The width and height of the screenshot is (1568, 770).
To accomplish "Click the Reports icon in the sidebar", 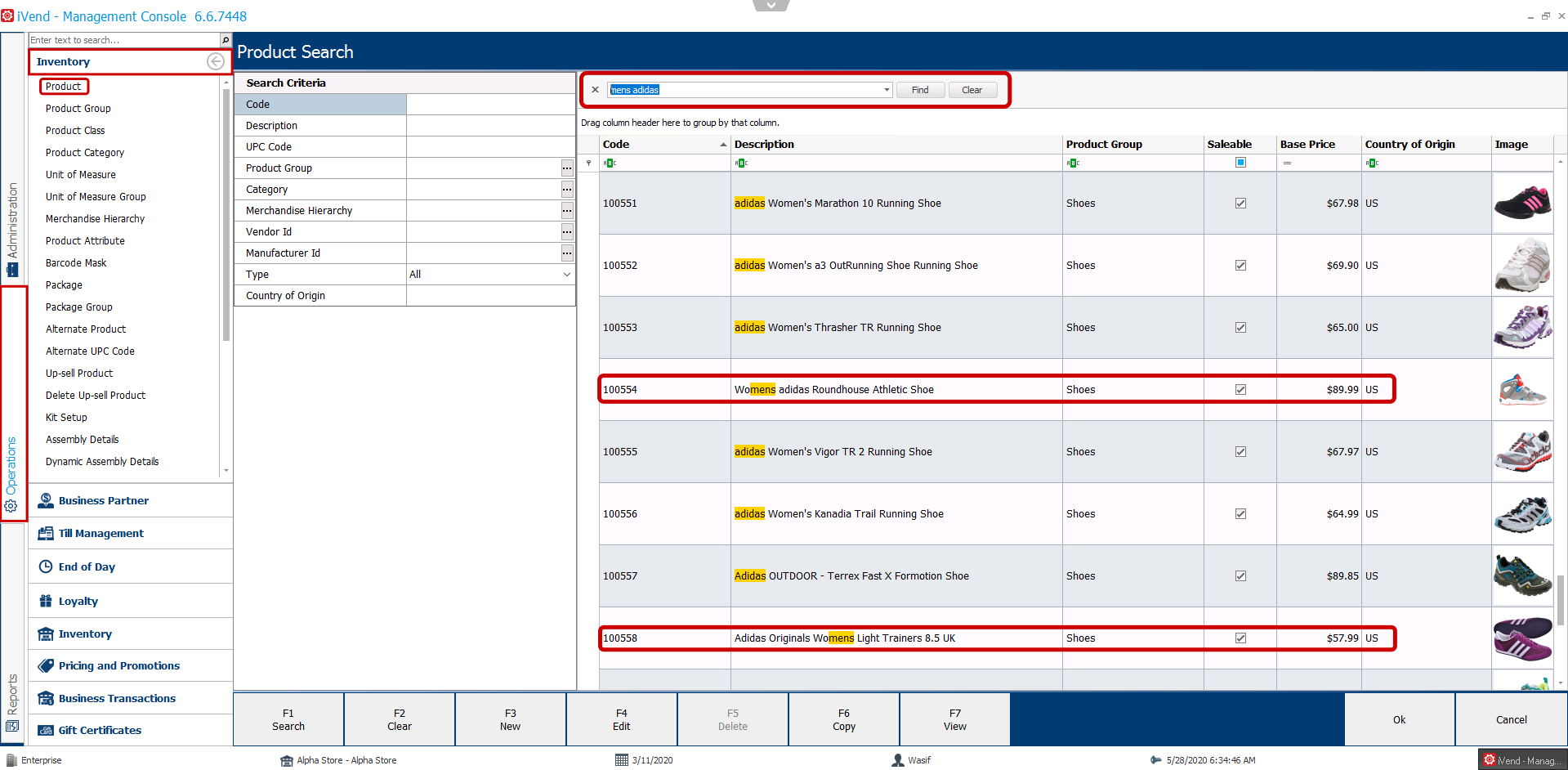I will (12, 726).
